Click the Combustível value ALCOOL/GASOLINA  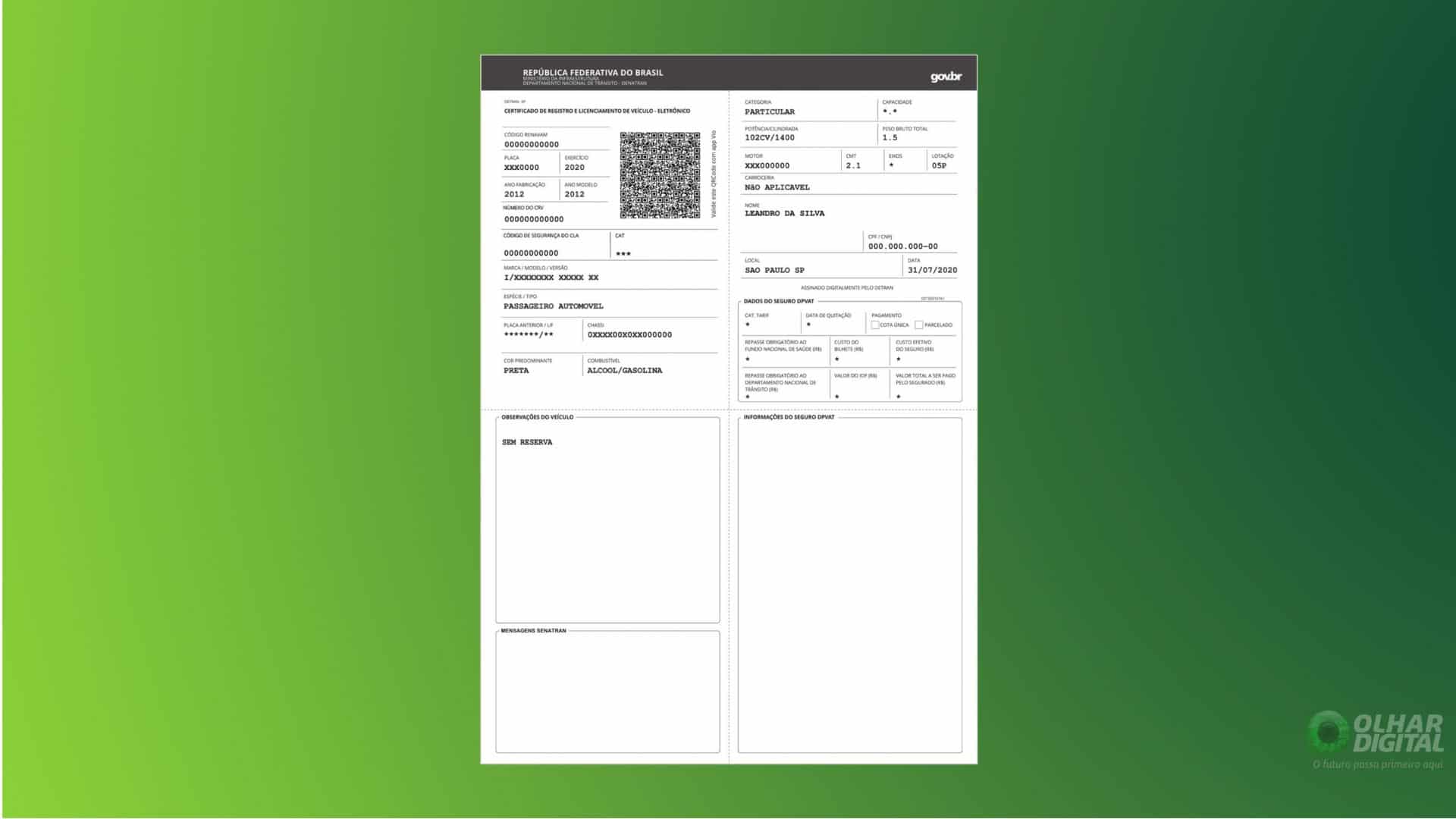(x=624, y=371)
